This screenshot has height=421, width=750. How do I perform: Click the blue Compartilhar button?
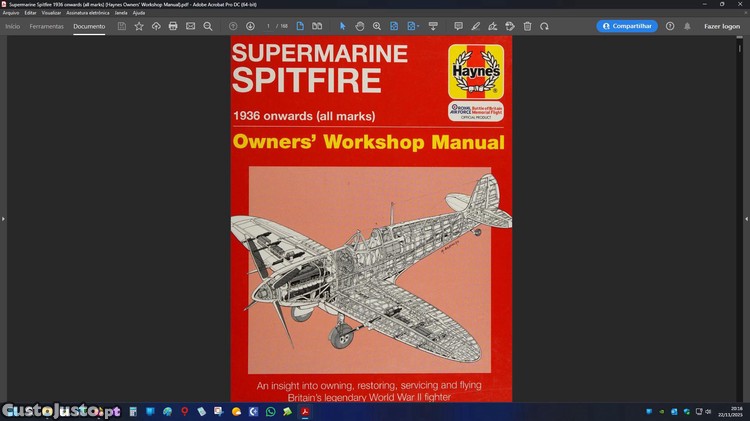coord(627,26)
